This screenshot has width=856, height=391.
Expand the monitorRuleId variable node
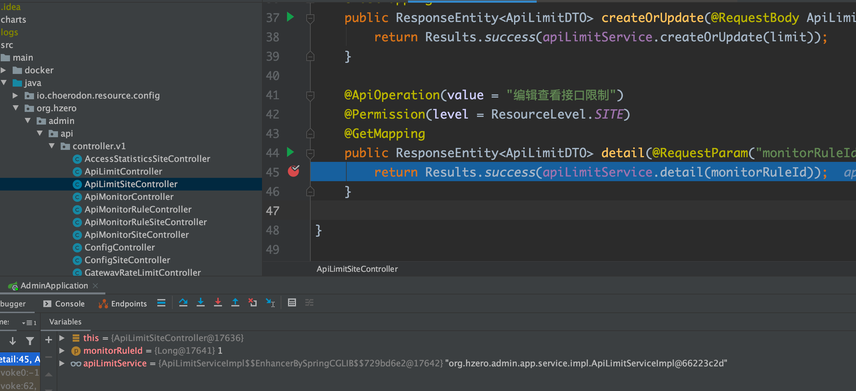(62, 351)
